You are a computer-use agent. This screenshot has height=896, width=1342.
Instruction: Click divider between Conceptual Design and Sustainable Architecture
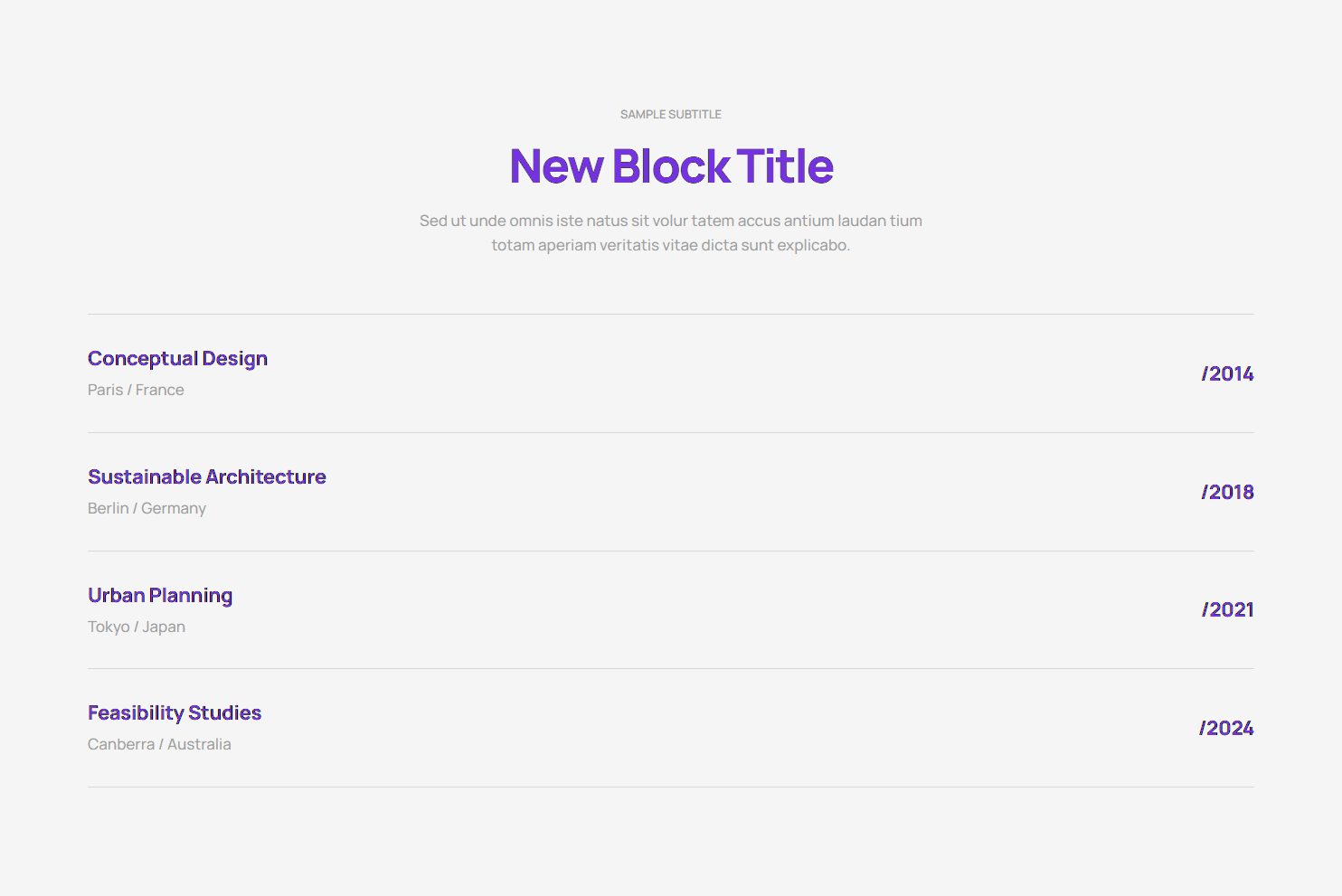coord(670,433)
